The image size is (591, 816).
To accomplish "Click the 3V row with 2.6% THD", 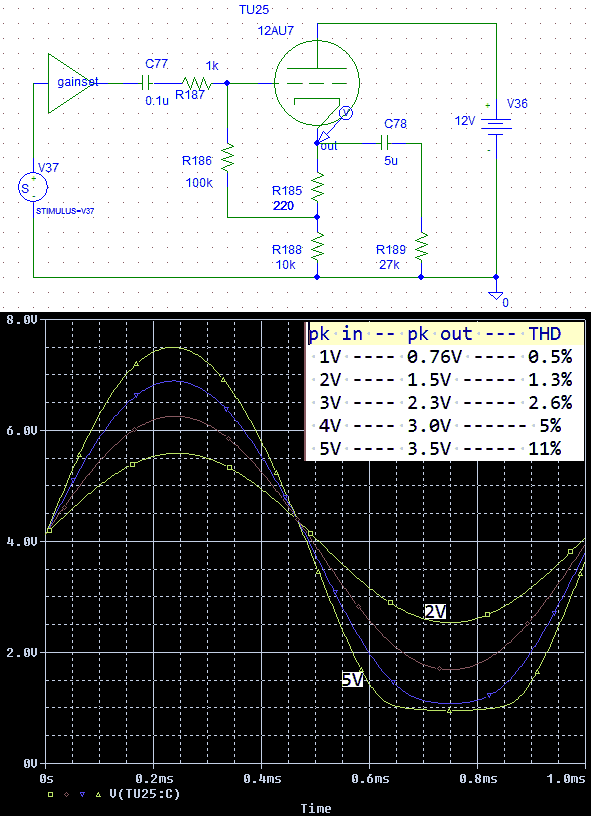I will [445, 403].
